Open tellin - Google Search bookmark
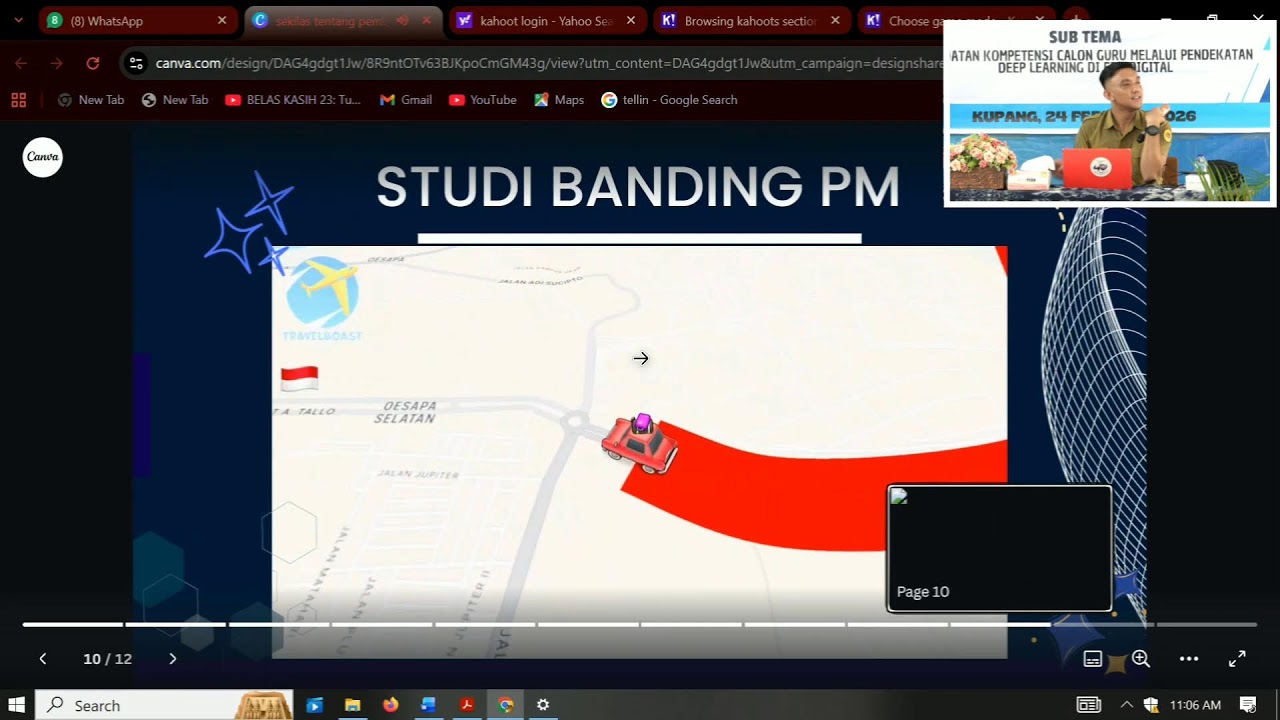Screen dimensions: 1280x720 [x=669, y=100]
